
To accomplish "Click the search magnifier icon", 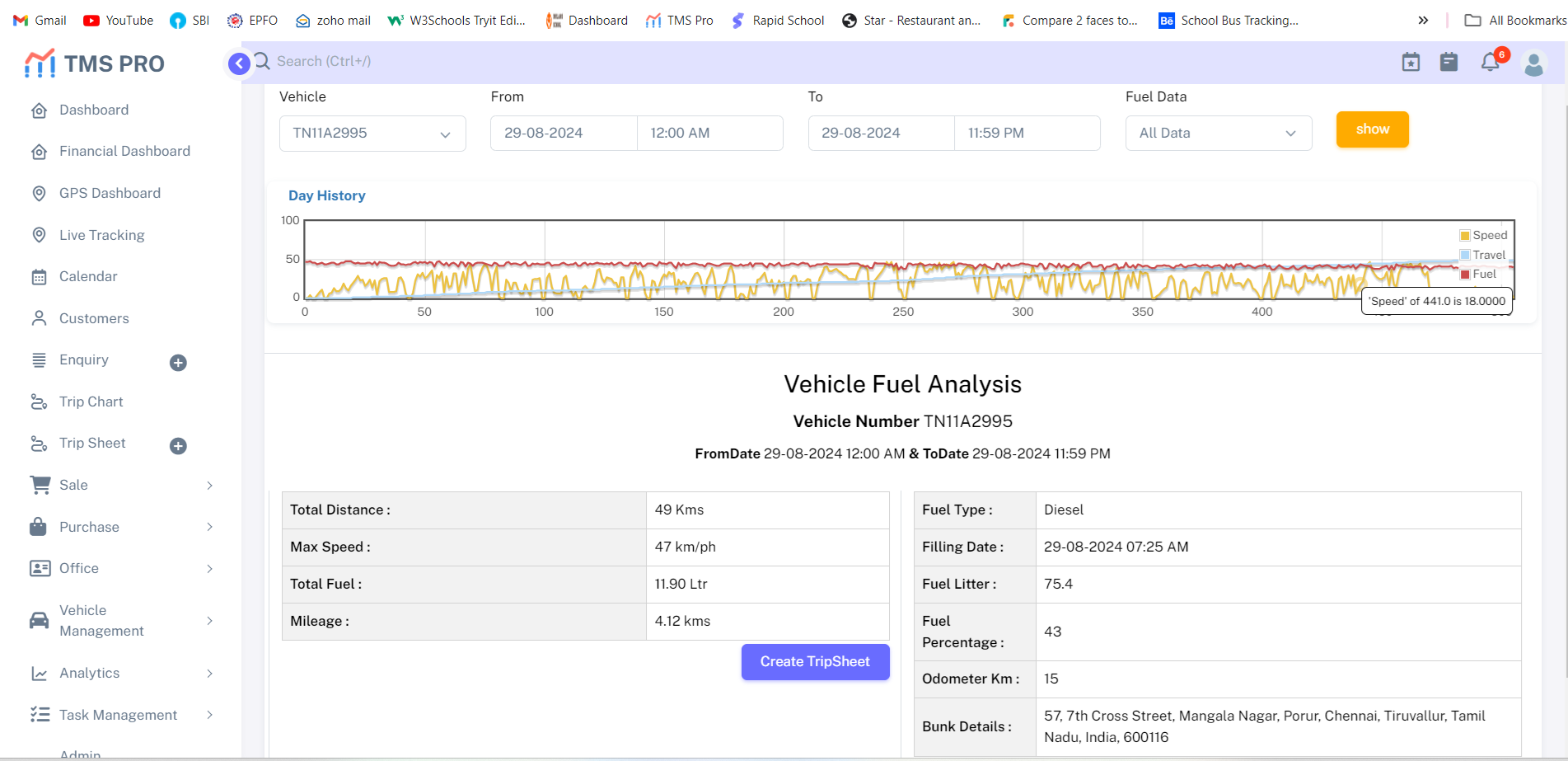I will [262, 61].
